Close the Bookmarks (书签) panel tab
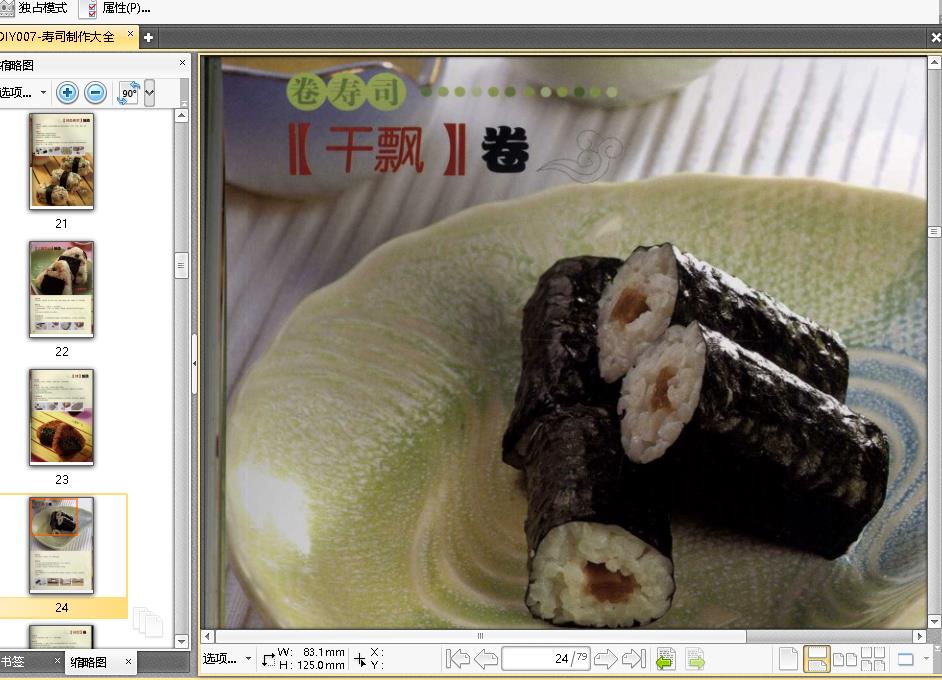The width and height of the screenshot is (942, 680). click(57, 661)
